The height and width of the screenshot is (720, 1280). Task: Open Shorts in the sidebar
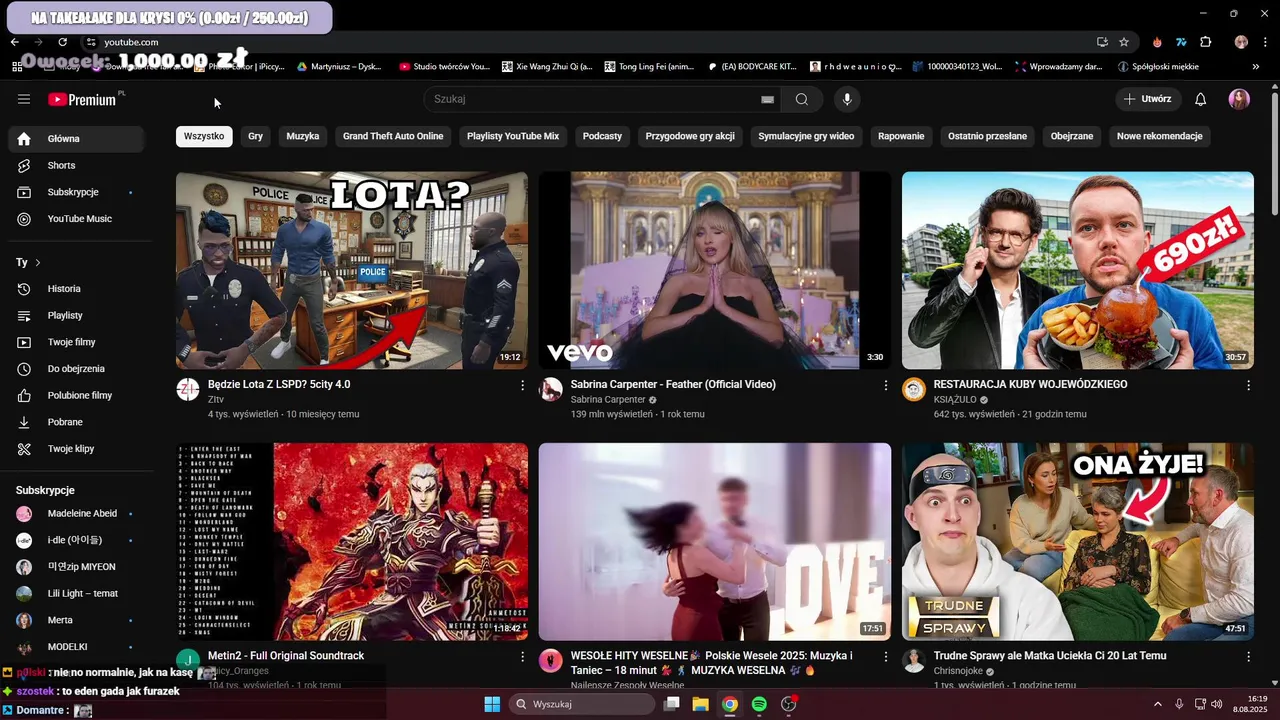tap(76, 165)
